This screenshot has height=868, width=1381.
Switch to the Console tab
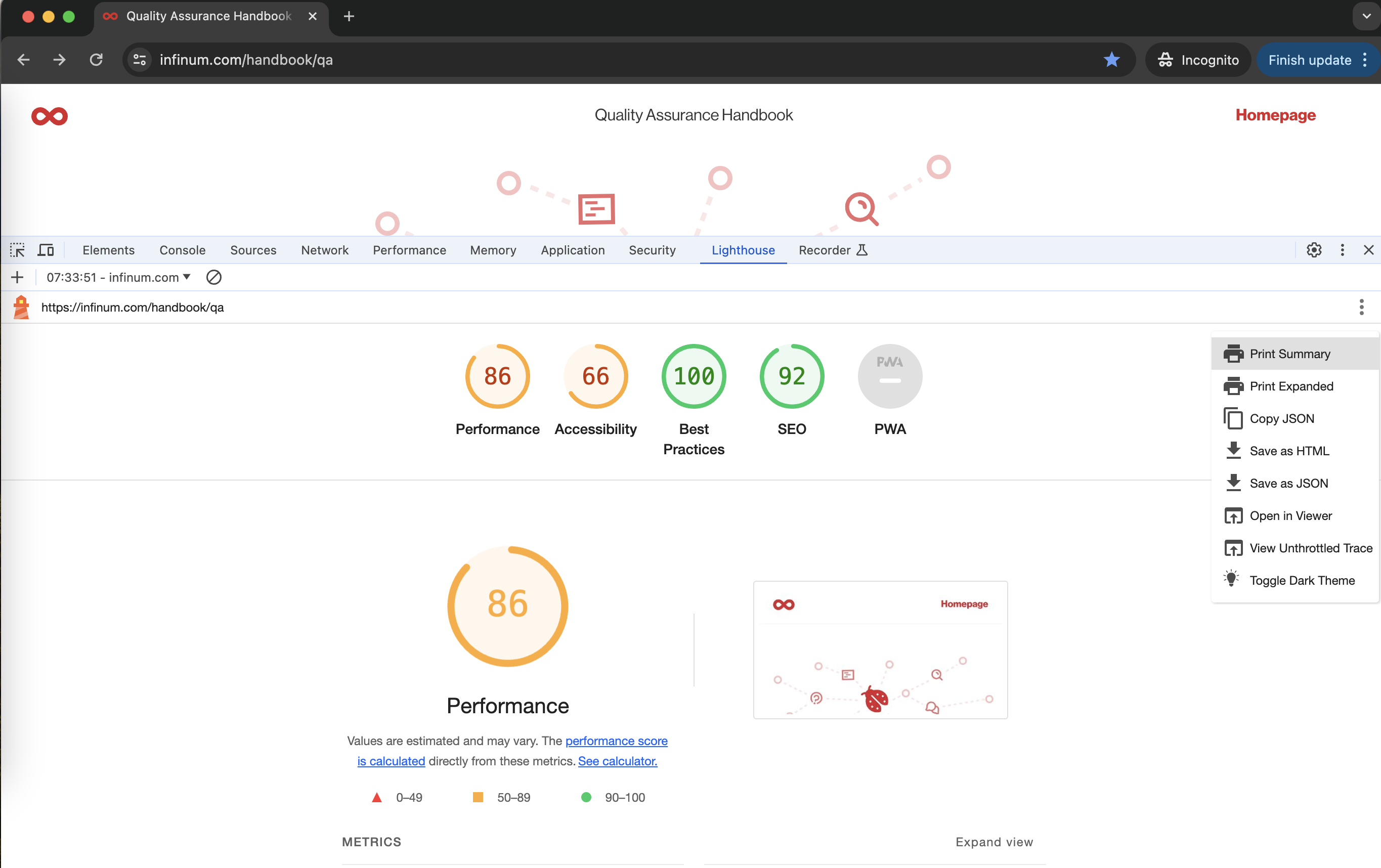point(183,250)
